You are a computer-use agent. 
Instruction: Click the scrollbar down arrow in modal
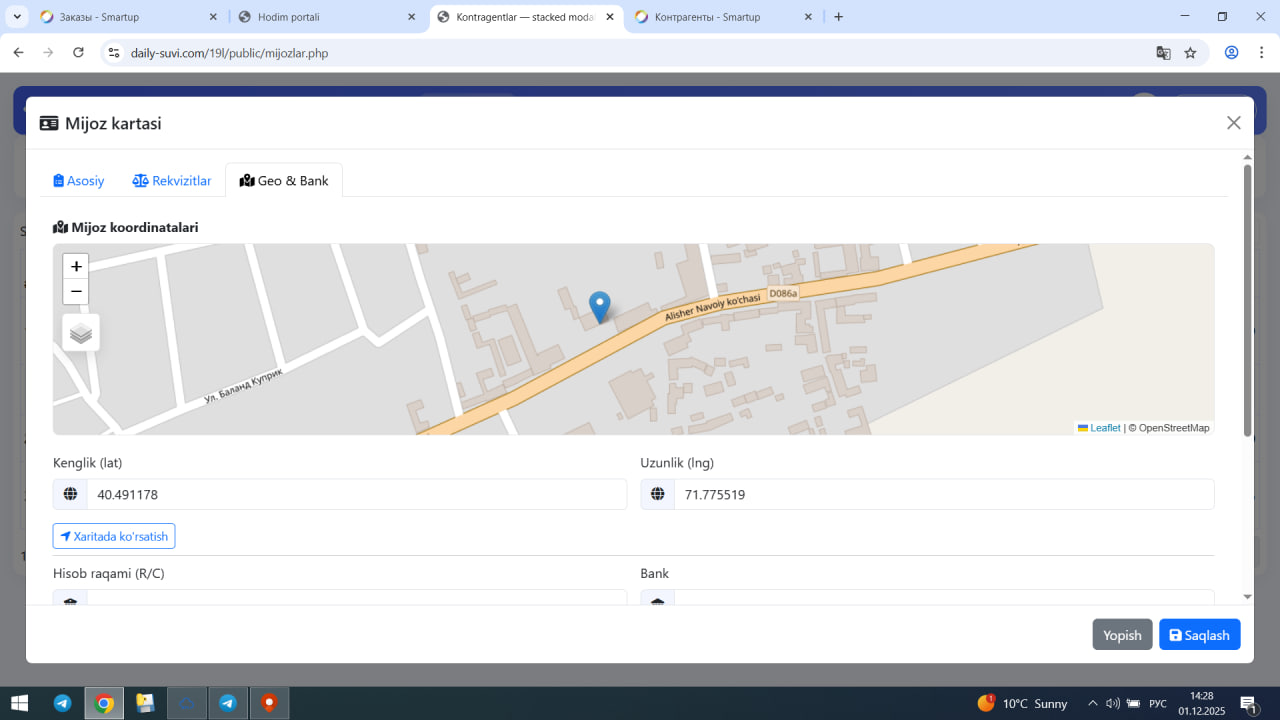point(1247,597)
